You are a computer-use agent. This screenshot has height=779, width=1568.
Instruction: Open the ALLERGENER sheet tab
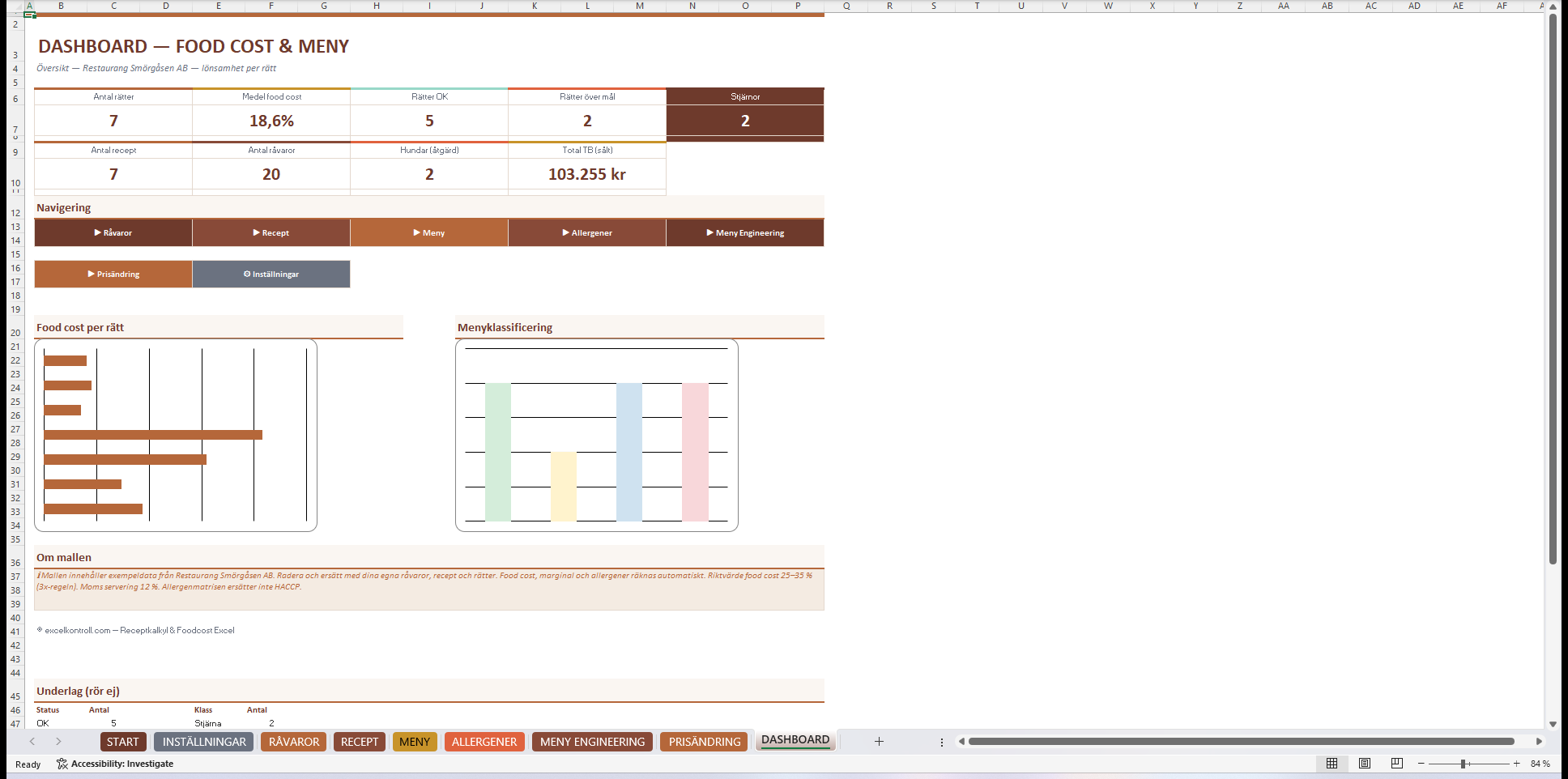click(484, 742)
